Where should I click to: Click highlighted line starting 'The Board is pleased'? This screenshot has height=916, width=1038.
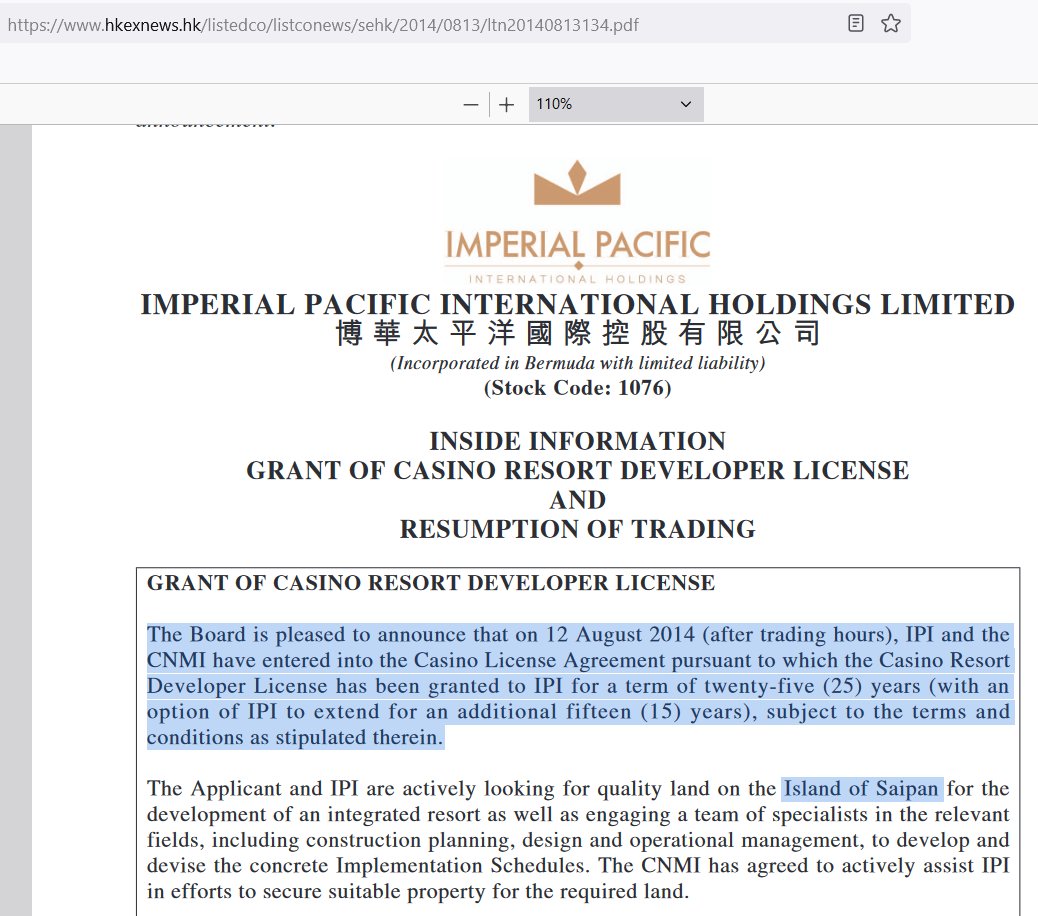coord(578,635)
